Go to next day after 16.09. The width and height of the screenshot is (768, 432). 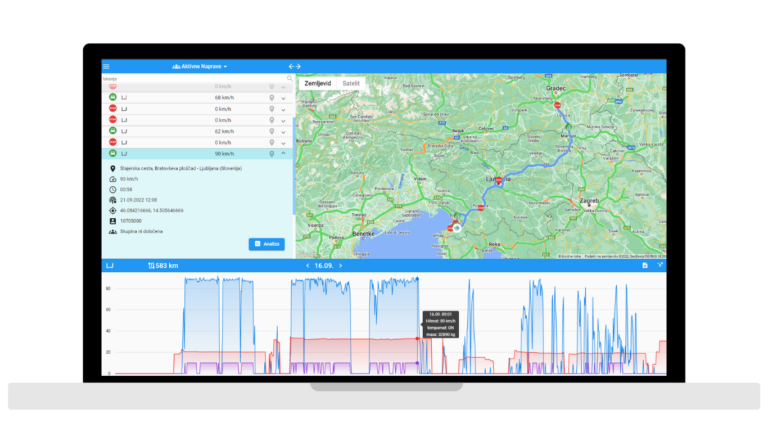point(340,266)
